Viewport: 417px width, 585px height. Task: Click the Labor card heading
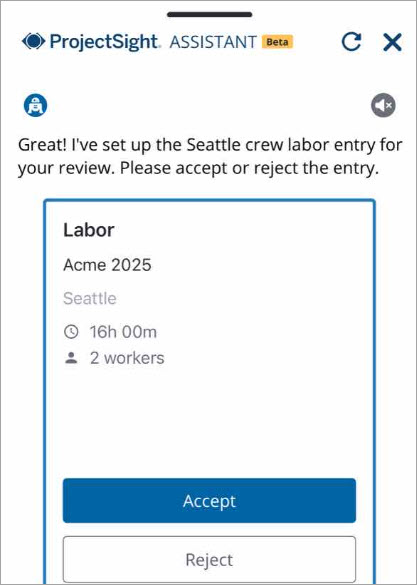89,230
